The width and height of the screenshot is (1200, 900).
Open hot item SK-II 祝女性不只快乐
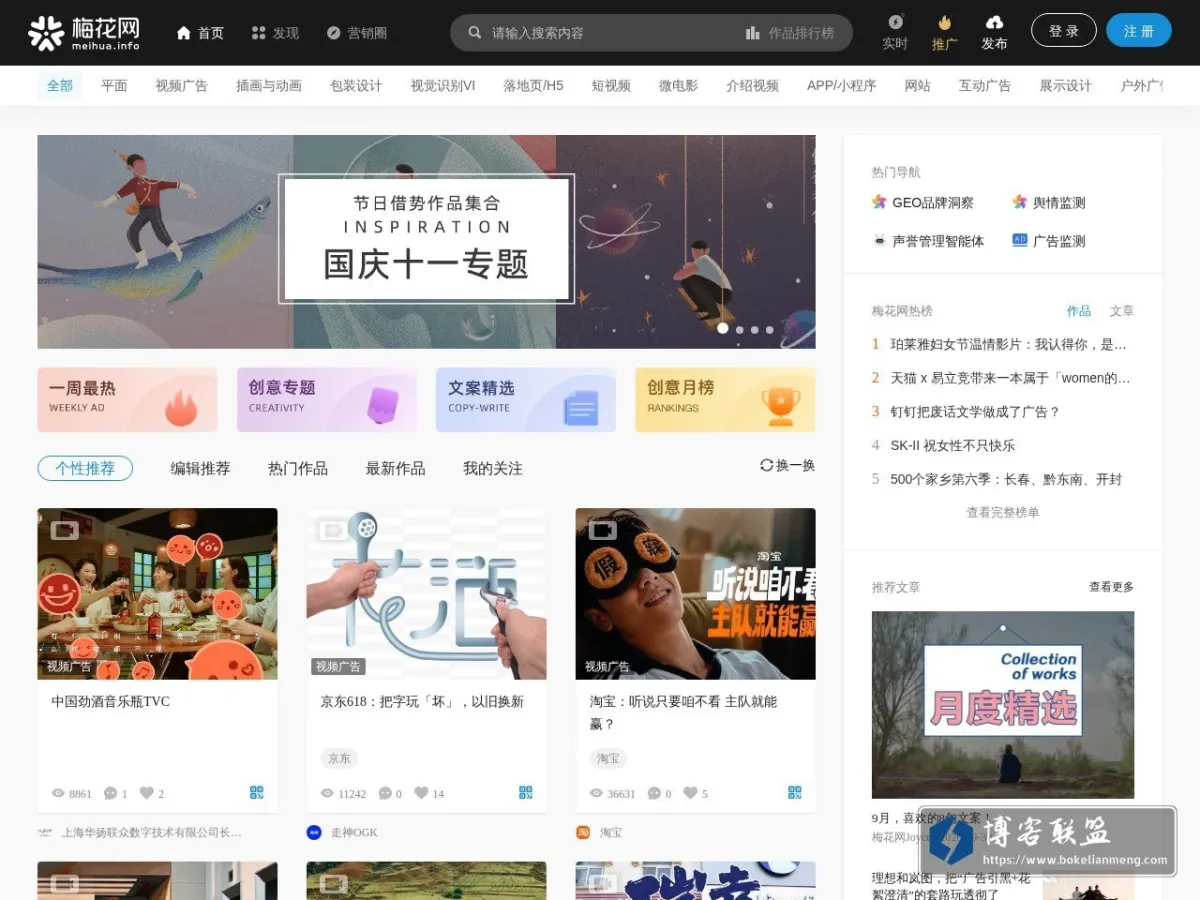tap(953, 445)
